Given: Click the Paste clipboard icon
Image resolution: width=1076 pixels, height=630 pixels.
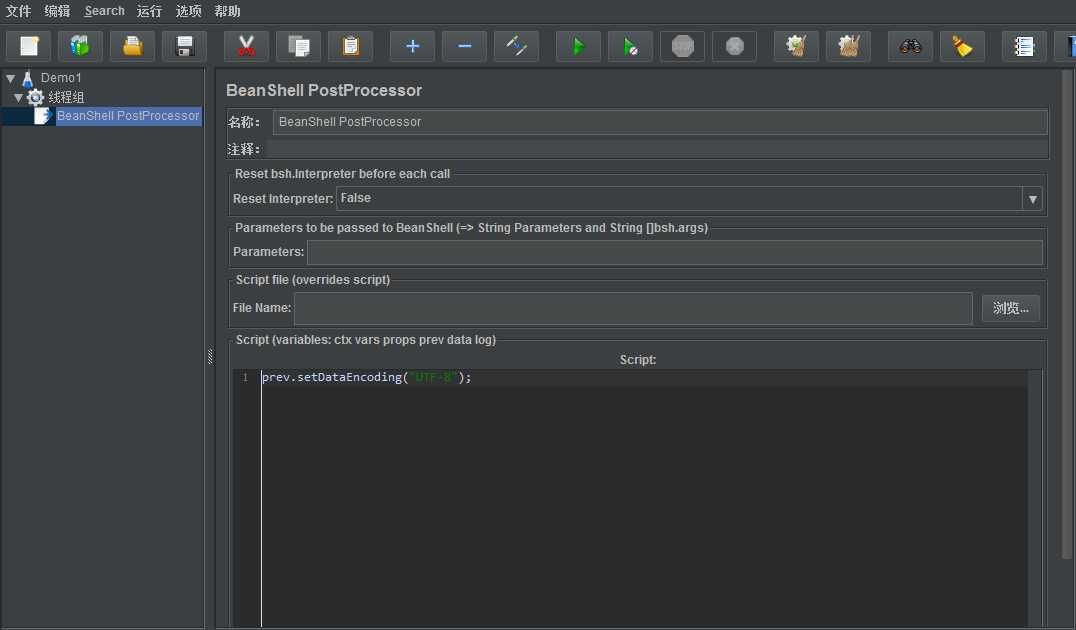Looking at the screenshot, I should [x=351, y=46].
